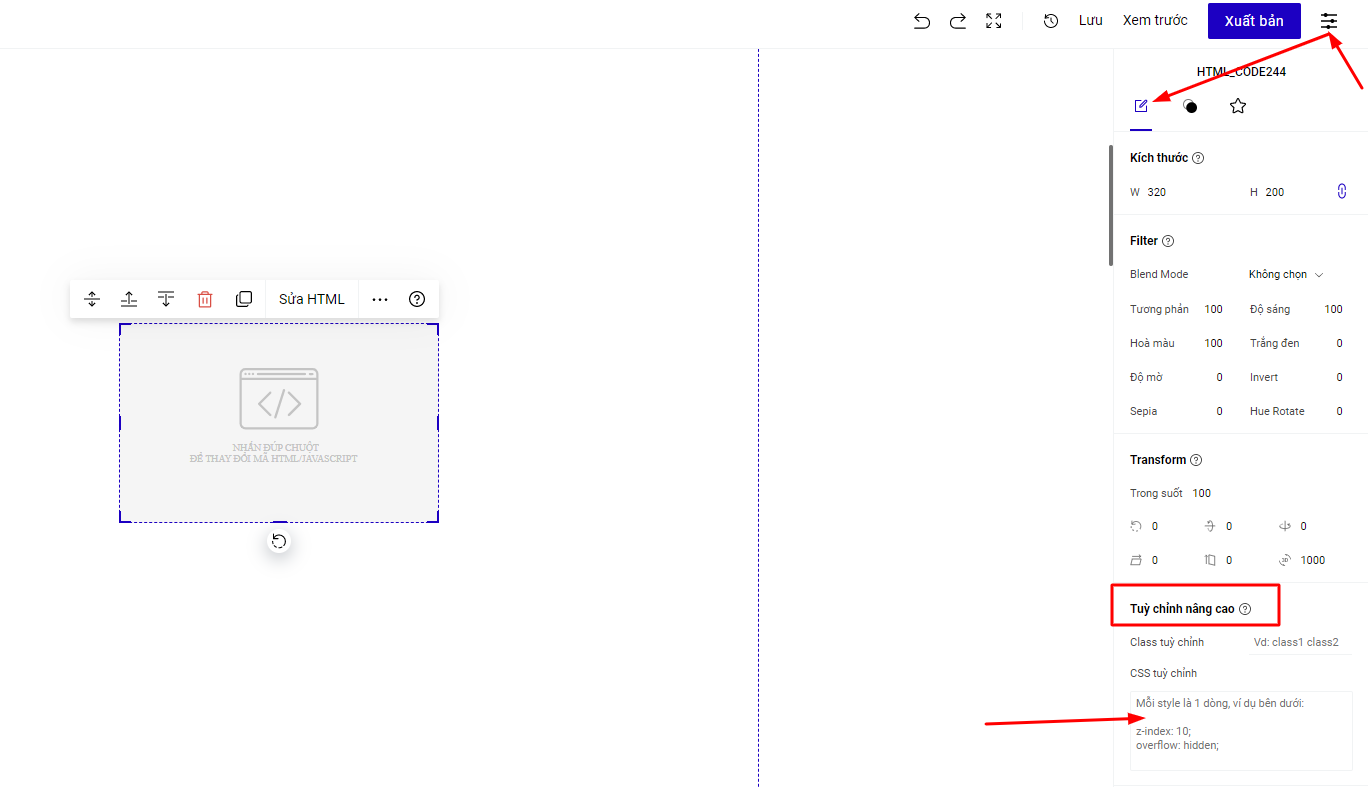1368x787 pixels.
Task: Click the Class tuỳ chỉnh input field
Action: [x=1298, y=642]
